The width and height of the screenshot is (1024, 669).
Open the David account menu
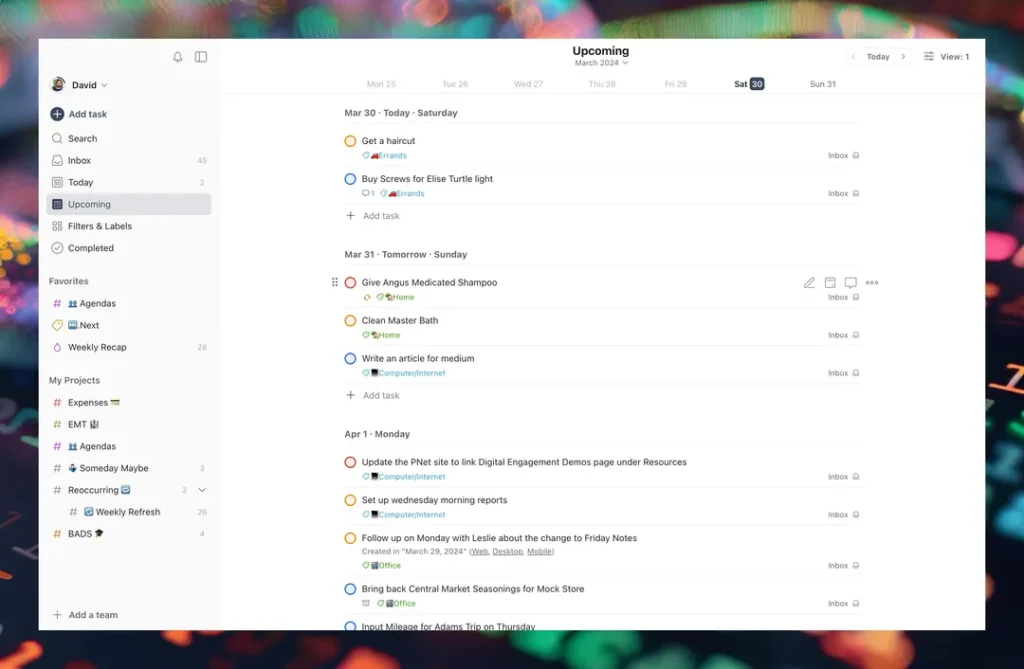pyautogui.click(x=80, y=85)
